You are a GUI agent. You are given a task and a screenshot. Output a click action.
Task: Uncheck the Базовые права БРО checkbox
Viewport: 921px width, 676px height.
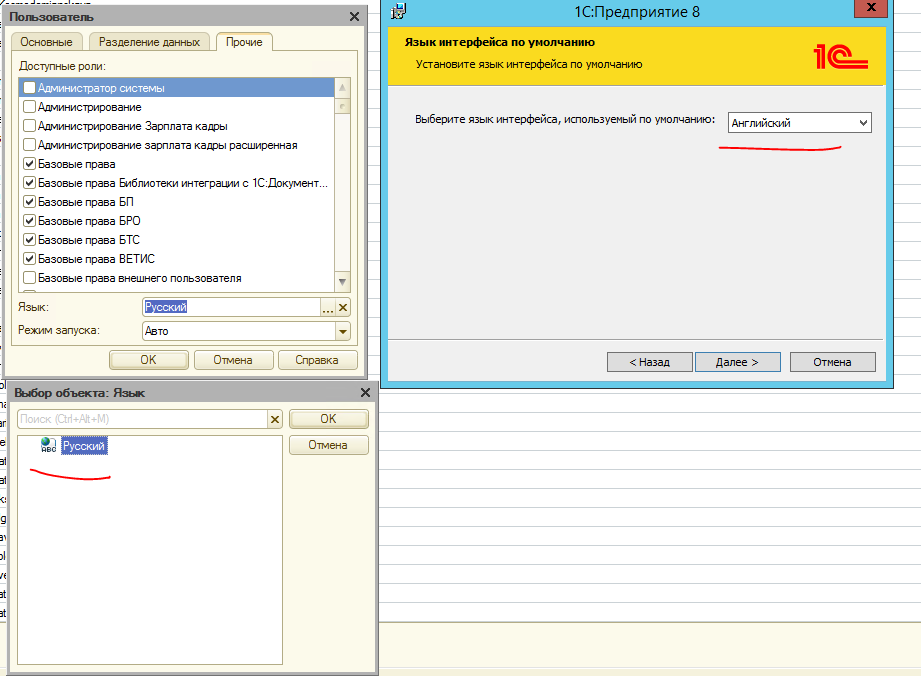click(x=29, y=221)
